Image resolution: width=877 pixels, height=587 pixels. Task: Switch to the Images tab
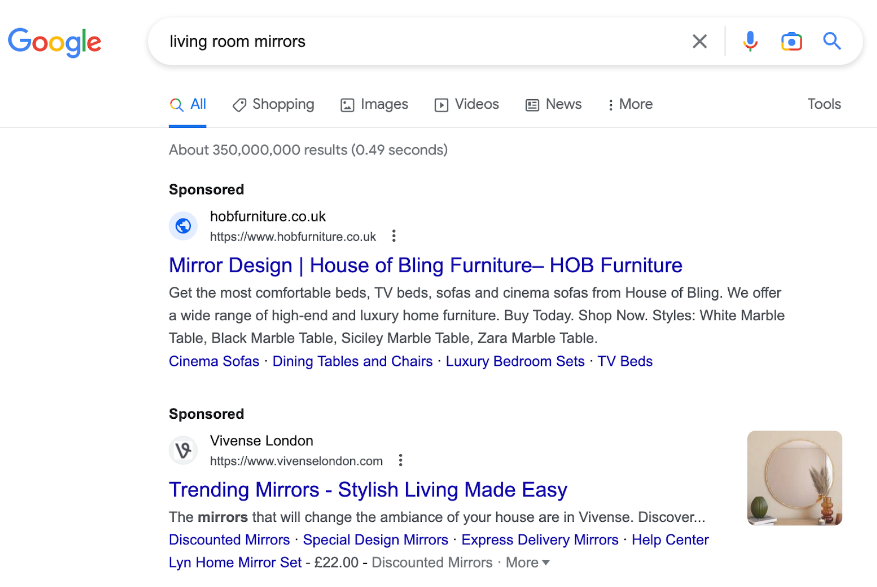374,105
